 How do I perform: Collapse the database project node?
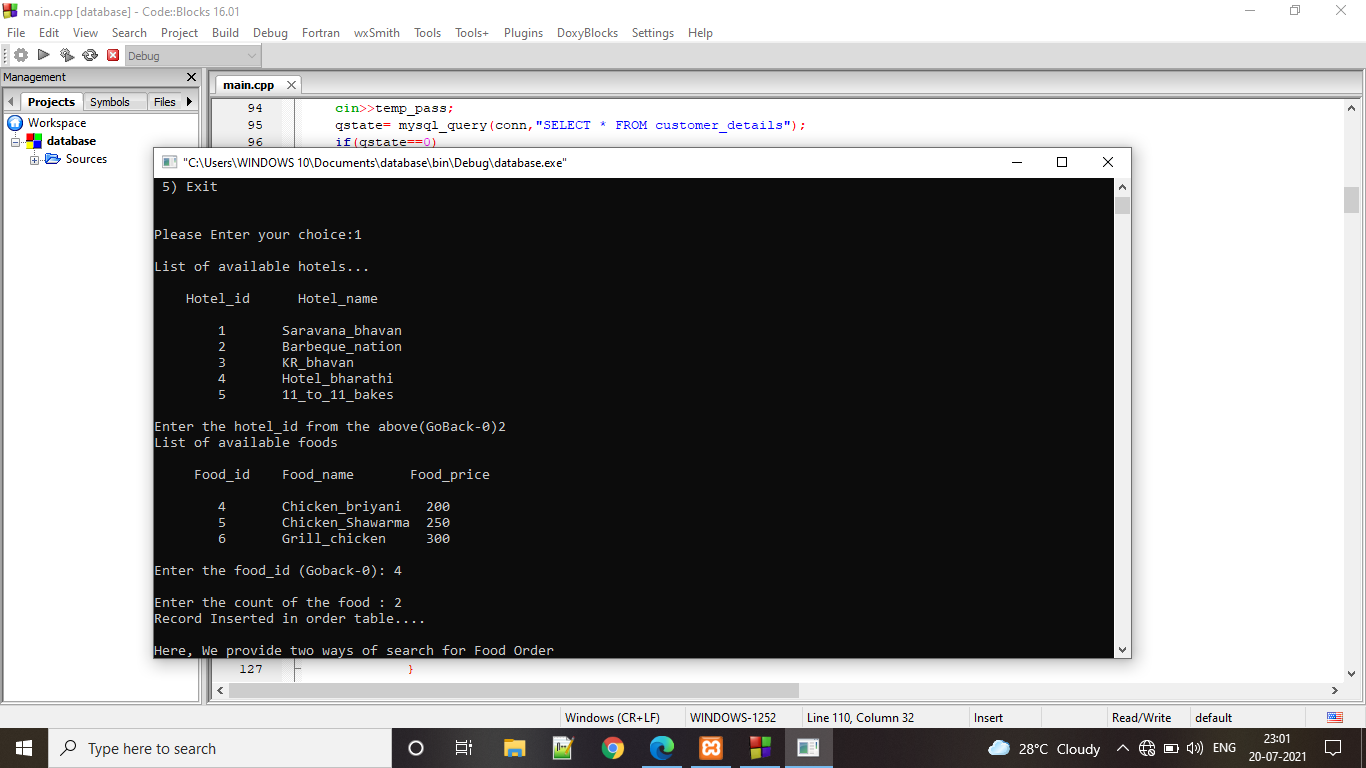16,142
